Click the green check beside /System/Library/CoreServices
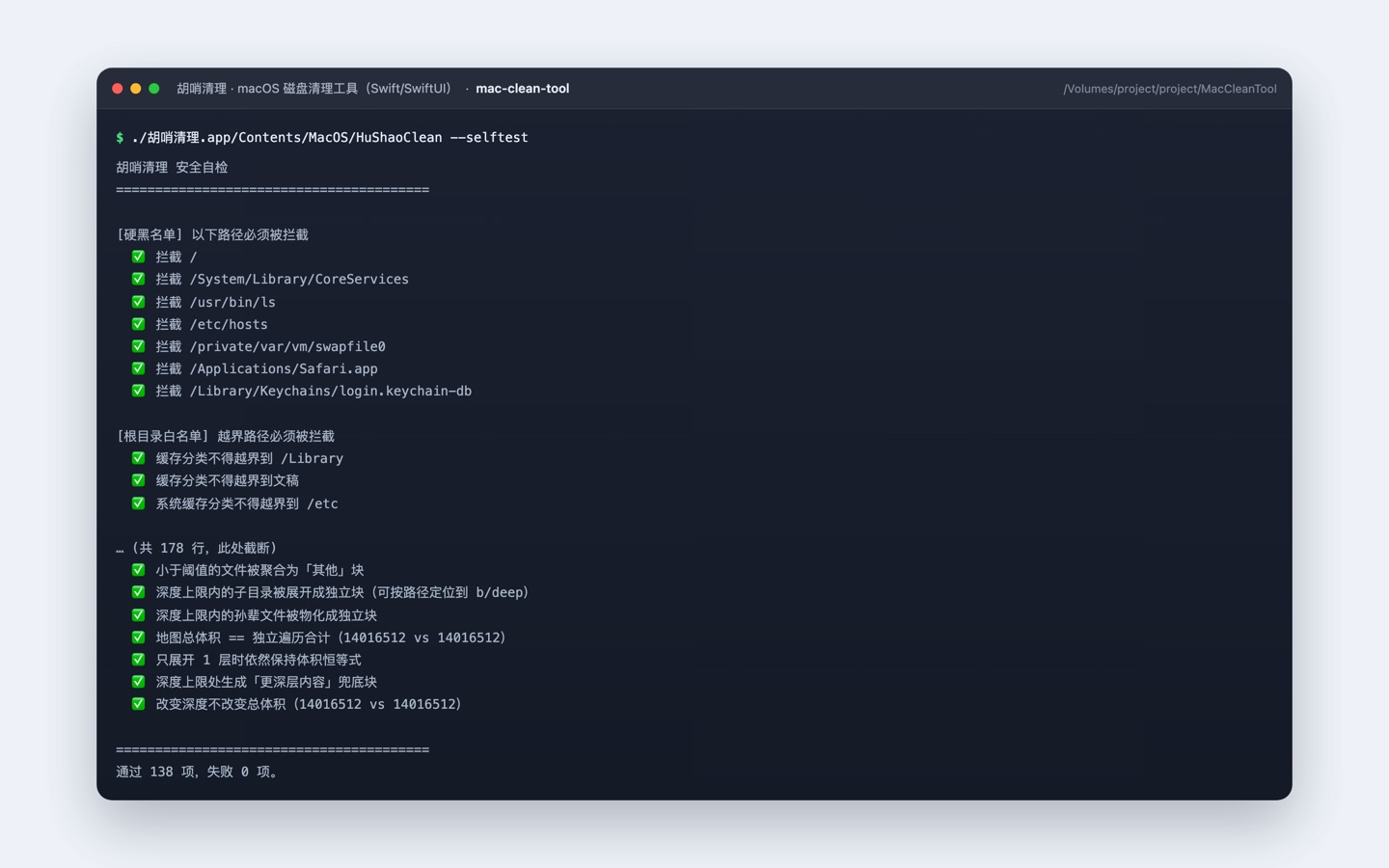The width and height of the screenshot is (1389, 868). [x=138, y=279]
